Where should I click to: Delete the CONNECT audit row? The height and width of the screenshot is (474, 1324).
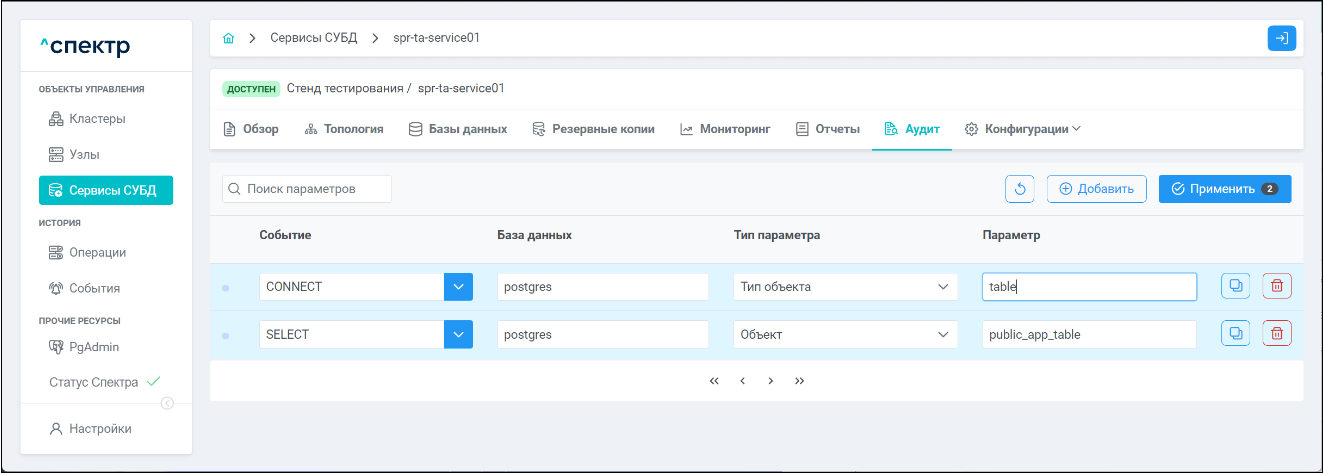1277,286
